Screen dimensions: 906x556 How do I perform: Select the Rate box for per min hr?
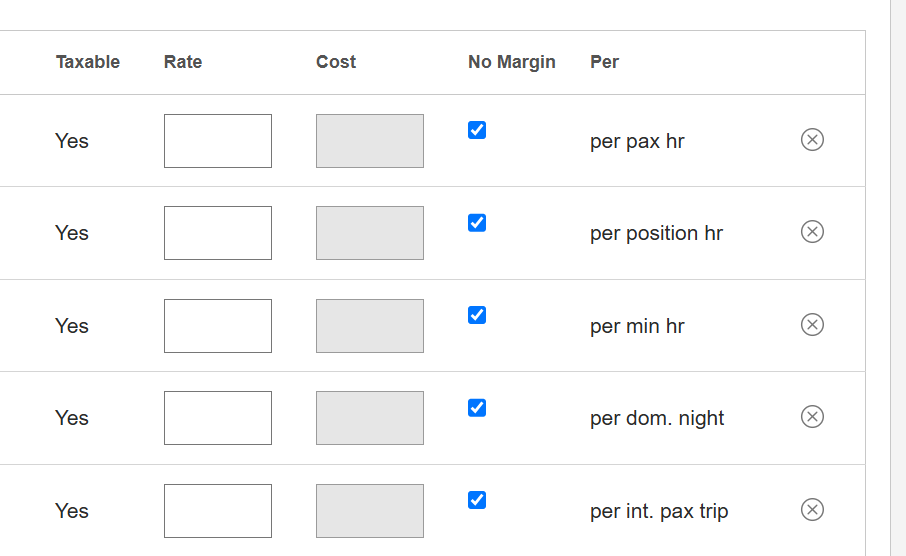pos(218,326)
